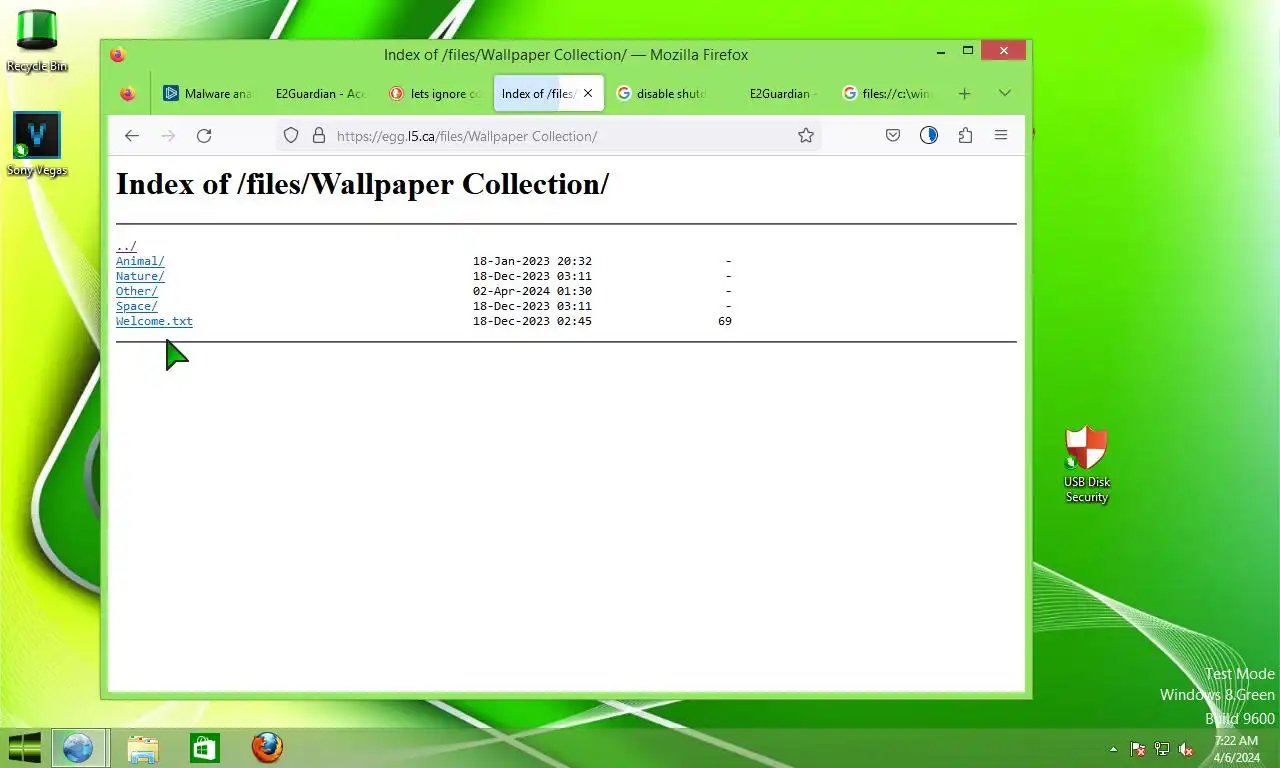The height and width of the screenshot is (768, 1280).
Task: Open the Action Center flag icon
Action: (1137, 749)
